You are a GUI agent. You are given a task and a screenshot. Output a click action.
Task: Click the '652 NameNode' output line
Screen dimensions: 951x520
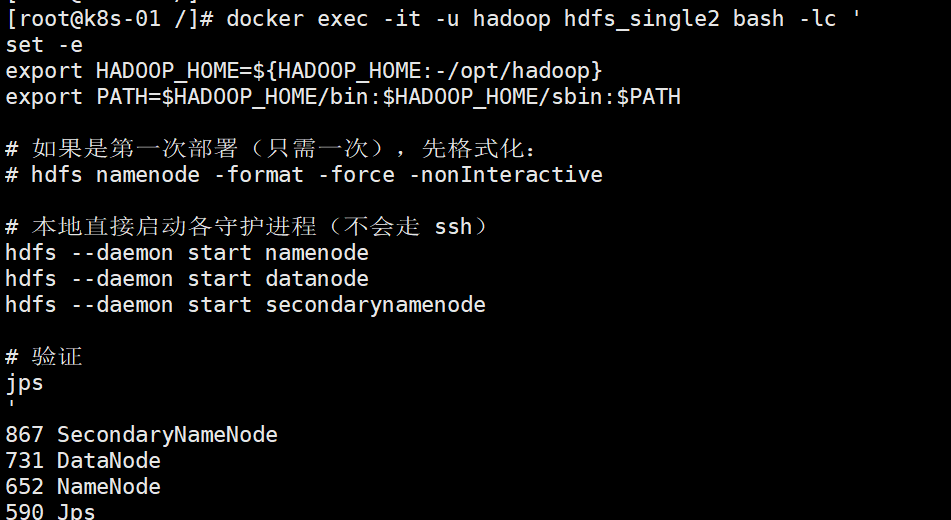tap(83, 487)
